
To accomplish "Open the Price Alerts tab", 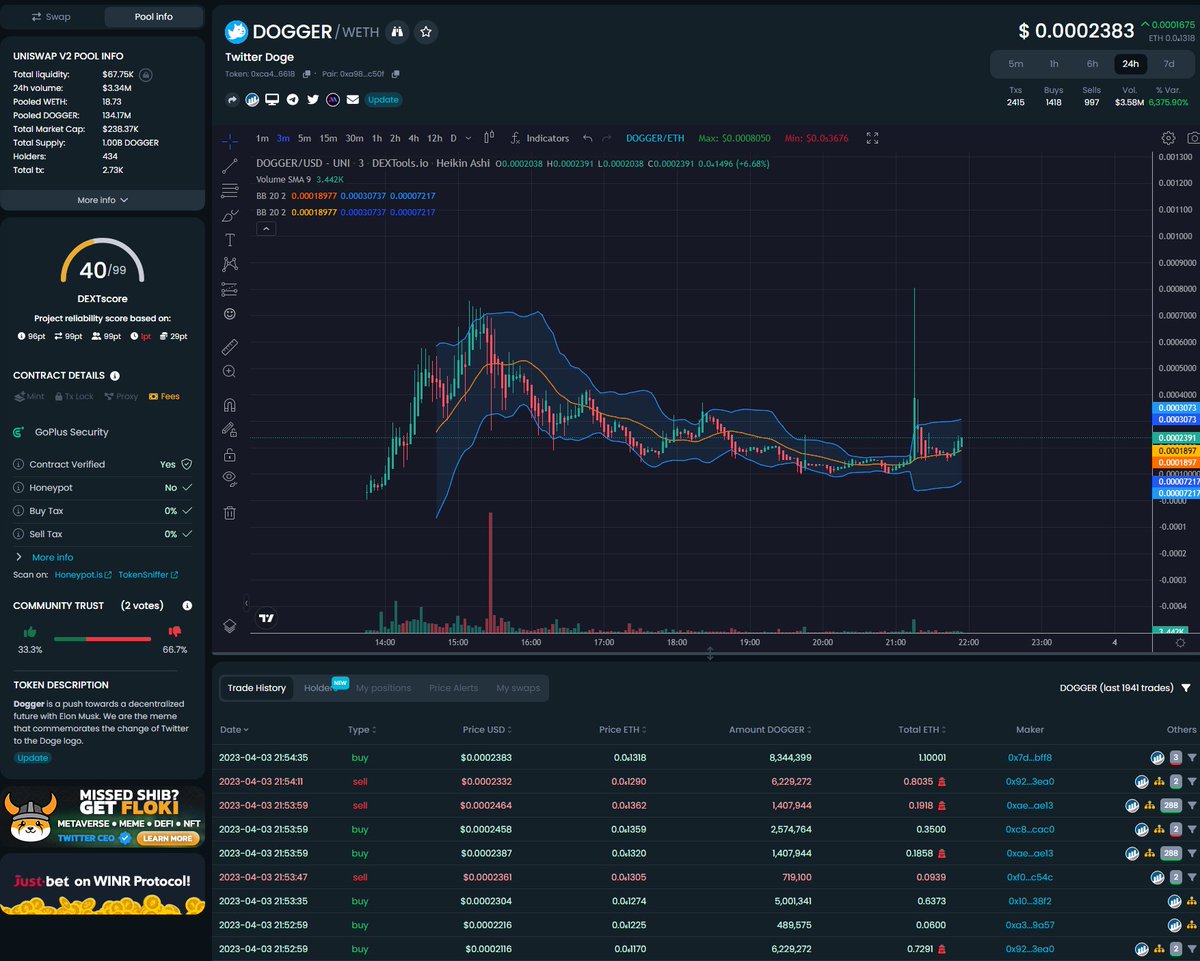I will tap(453, 688).
